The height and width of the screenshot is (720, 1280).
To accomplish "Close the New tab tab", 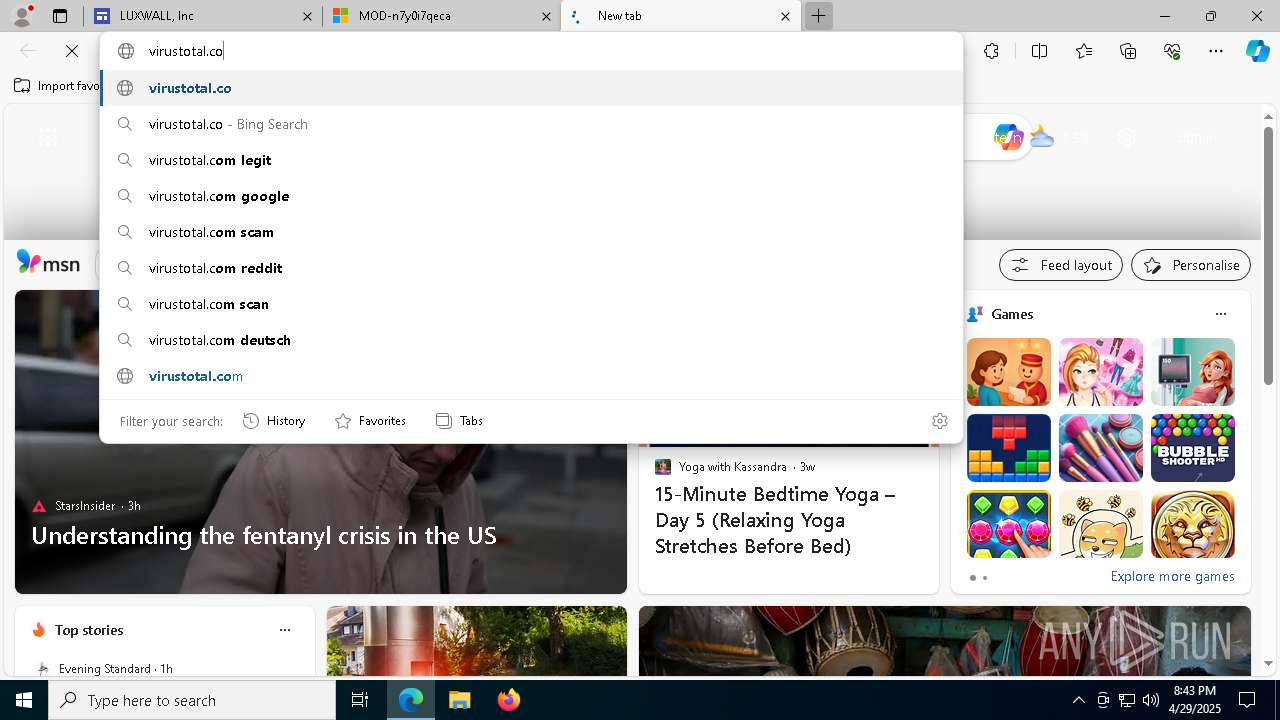I will [785, 16].
